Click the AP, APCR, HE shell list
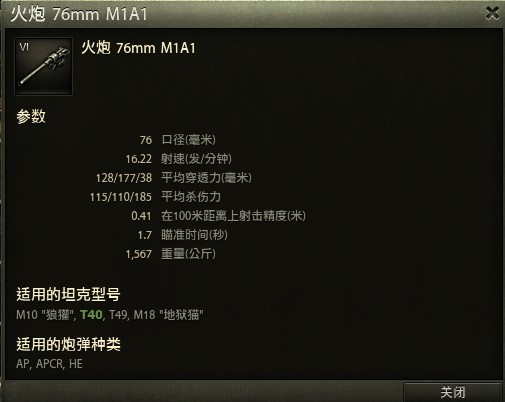Viewport: 505px width, 402px height. [49, 364]
